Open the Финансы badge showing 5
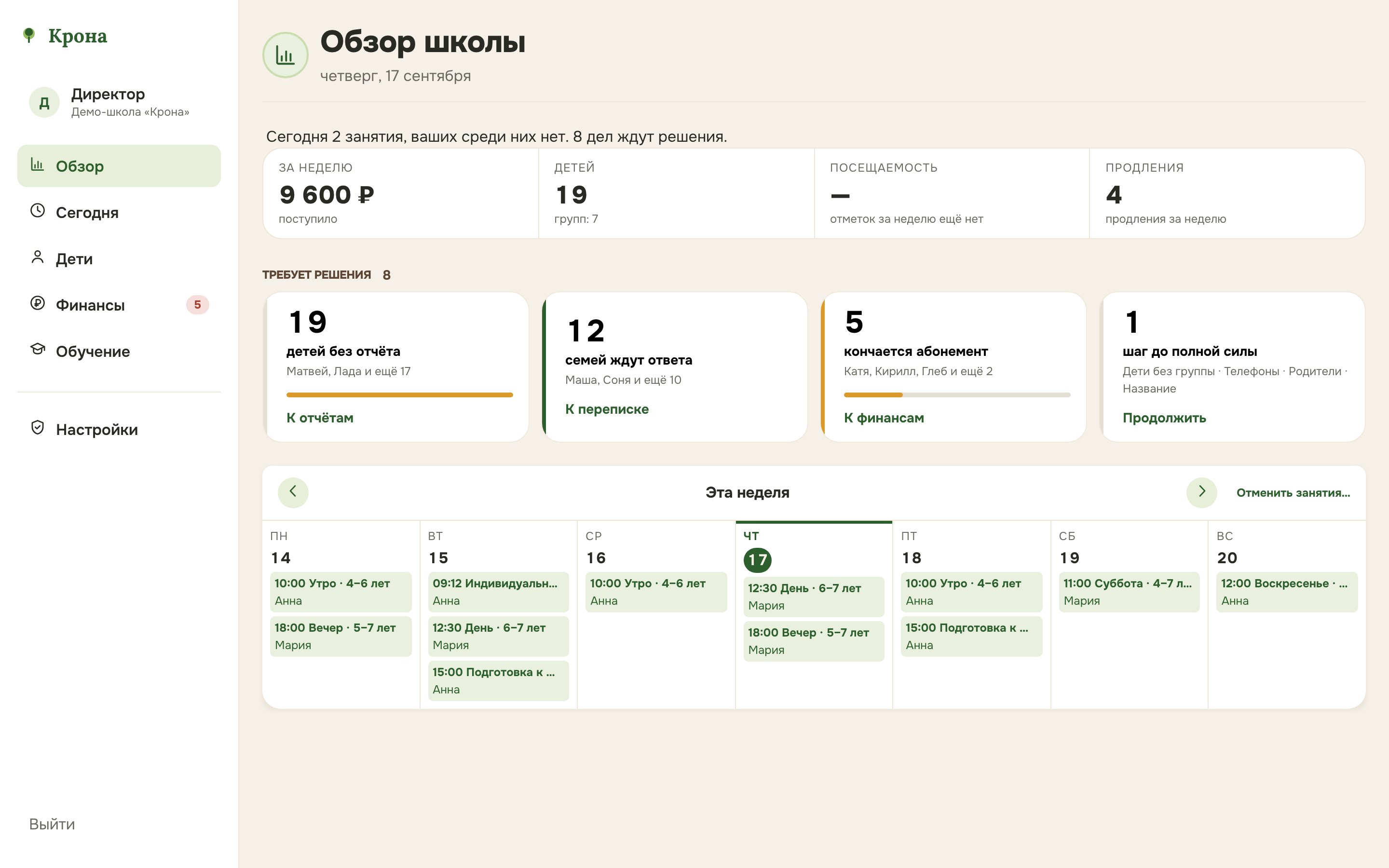 coord(197,305)
